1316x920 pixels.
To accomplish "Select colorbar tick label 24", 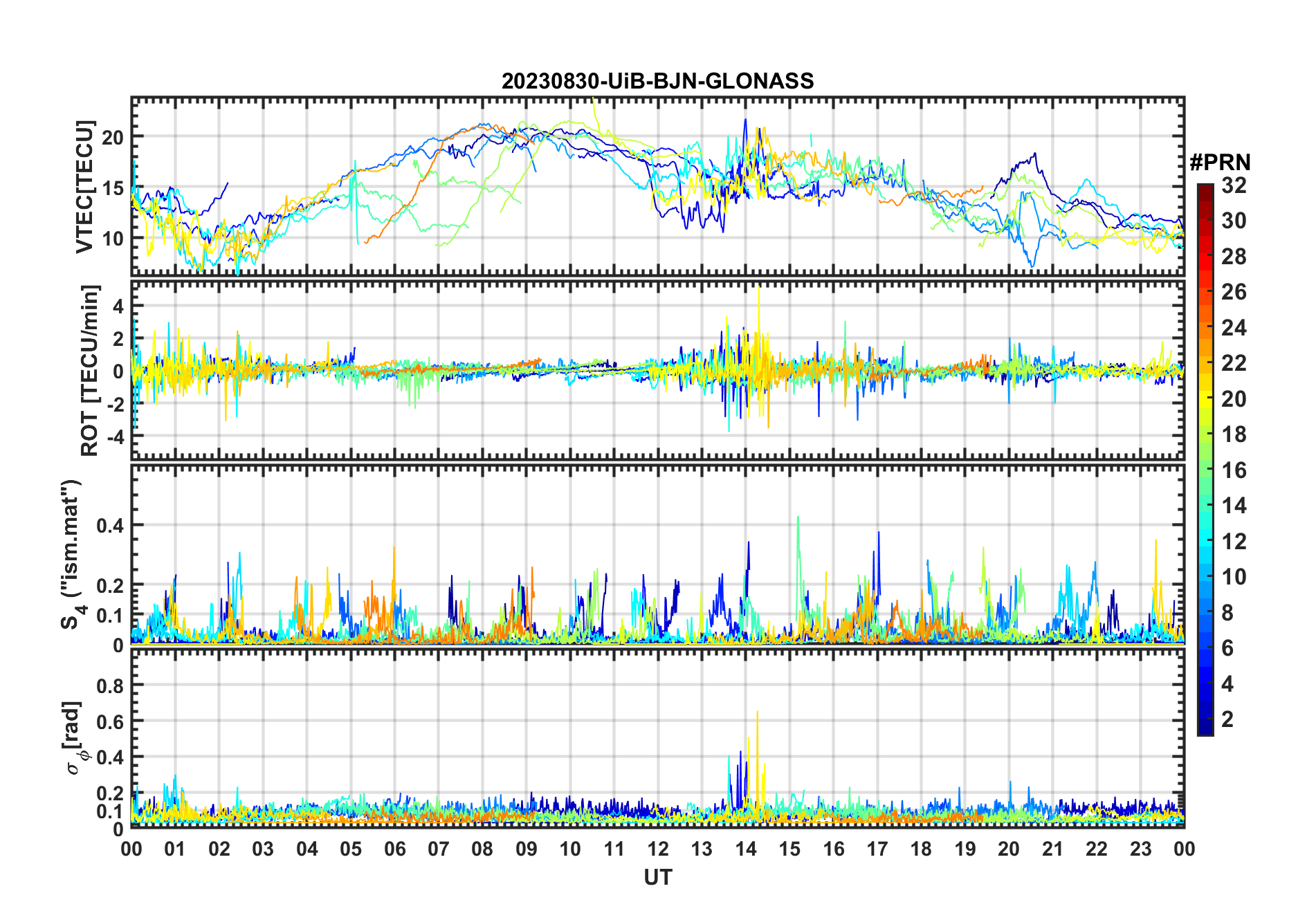I will tap(1233, 327).
